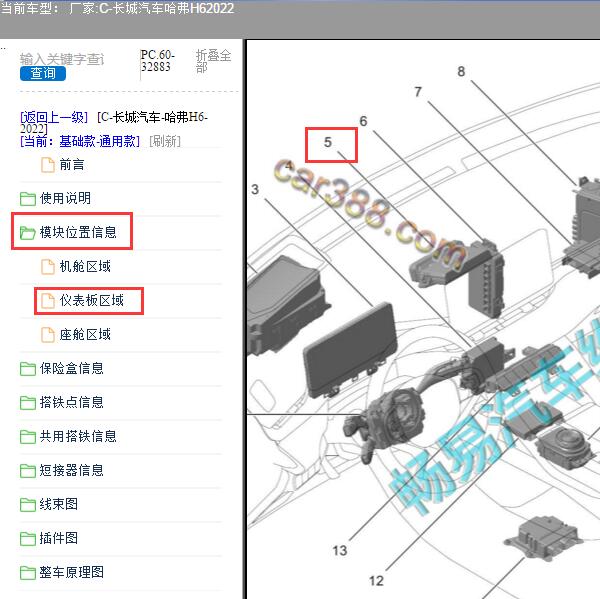The width and height of the screenshot is (600, 599).
Task: Click callout number 8 in diagram
Action: [x=461, y=72]
